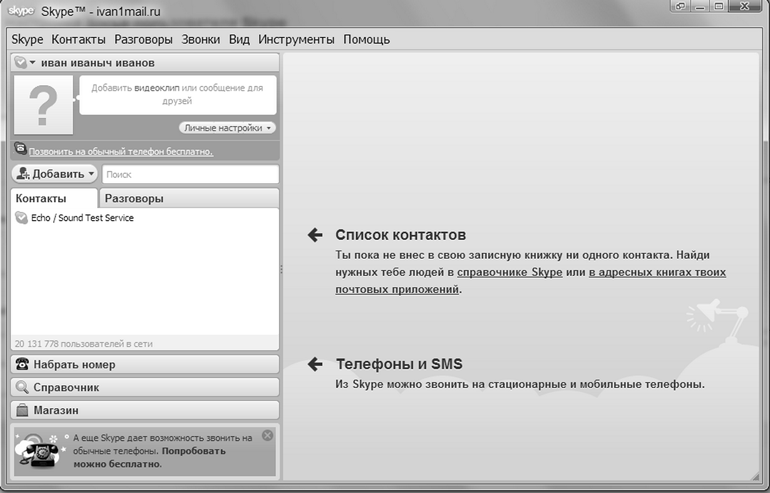Screen dimensions: 770x493
Task: Open the Вид menu
Action: point(239,39)
